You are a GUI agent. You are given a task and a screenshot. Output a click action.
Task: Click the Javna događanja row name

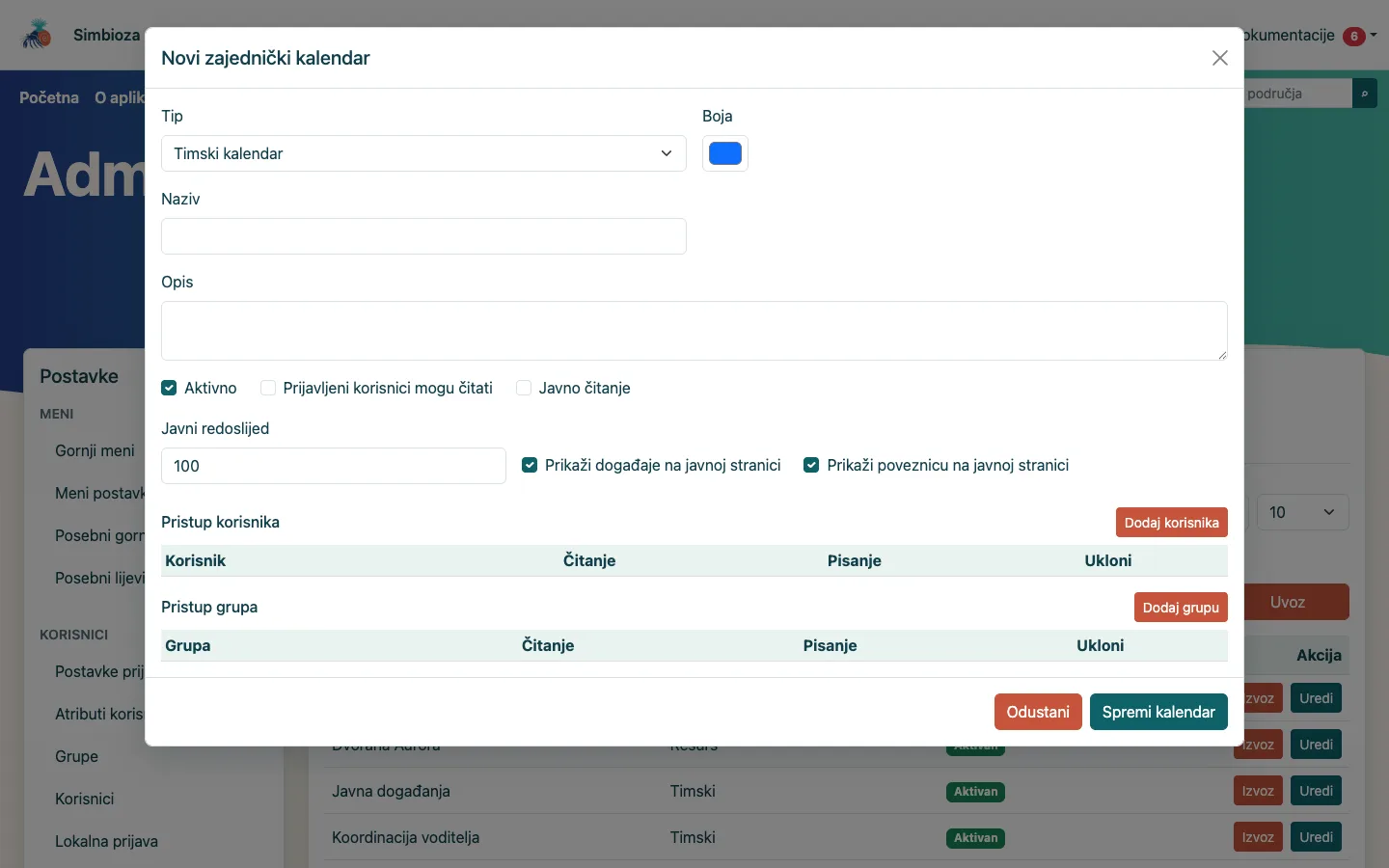point(391,791)
